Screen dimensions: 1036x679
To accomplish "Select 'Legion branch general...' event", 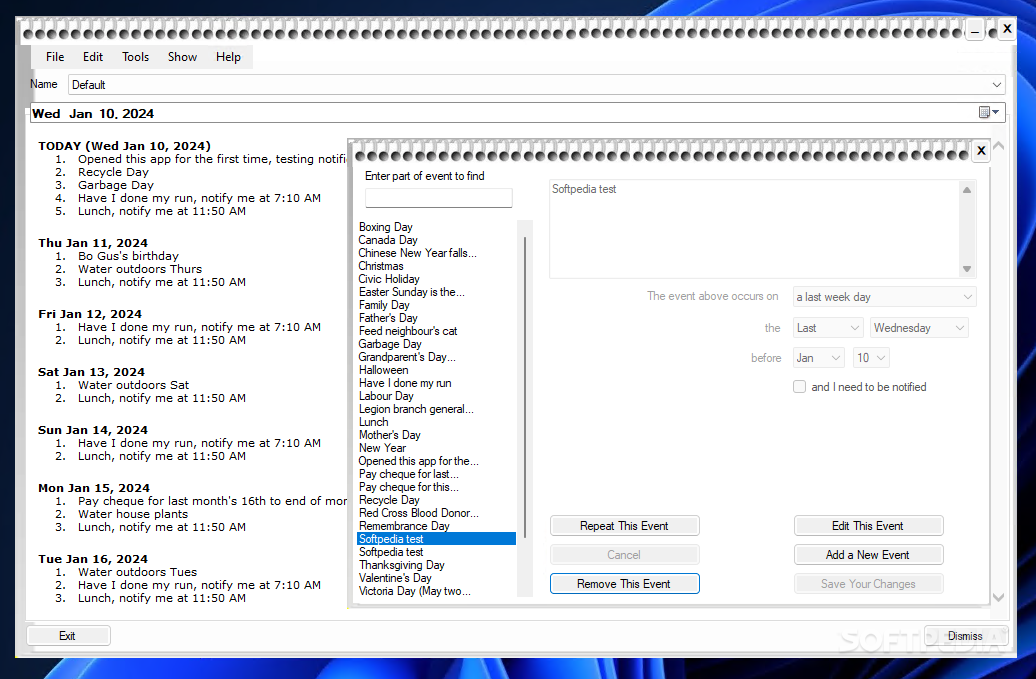I will (x=416, y=409).
